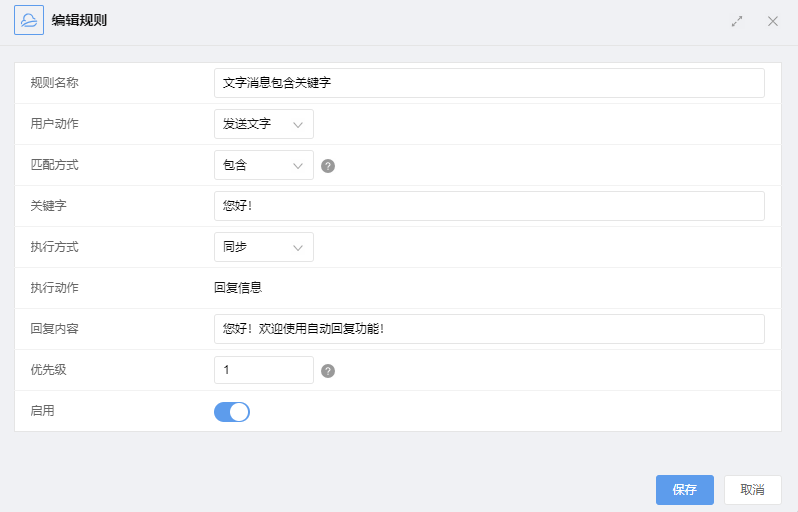Click the chevron arrow in the 包含 select

point(298,166)
